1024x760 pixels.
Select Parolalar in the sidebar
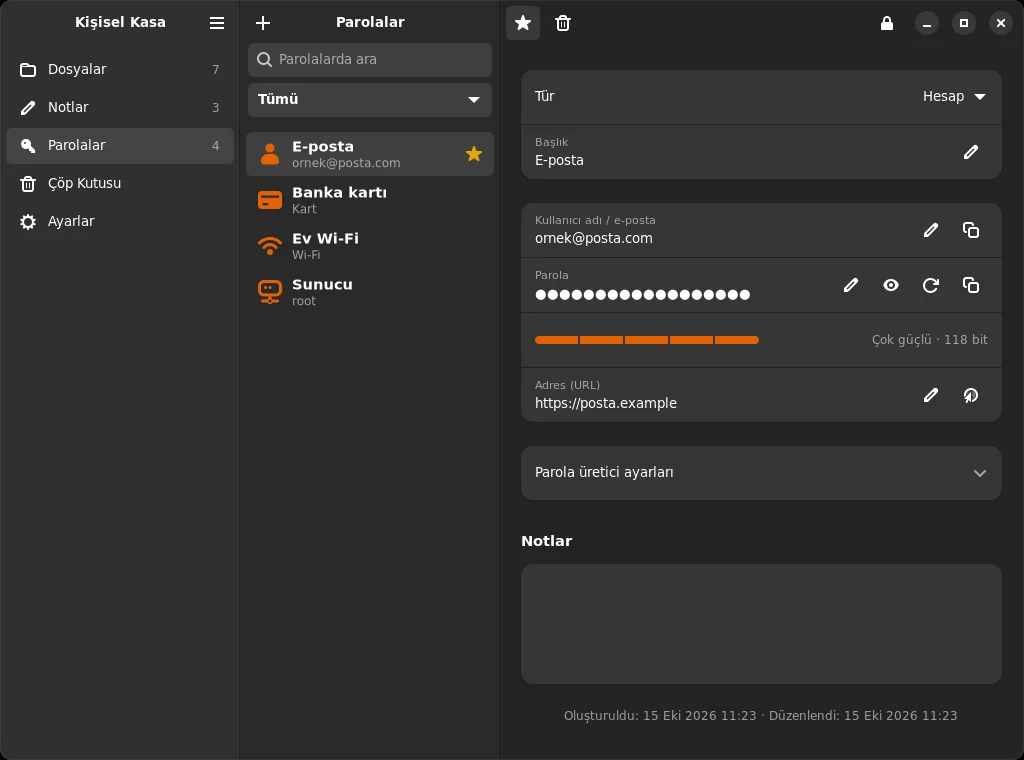point(120,146)
